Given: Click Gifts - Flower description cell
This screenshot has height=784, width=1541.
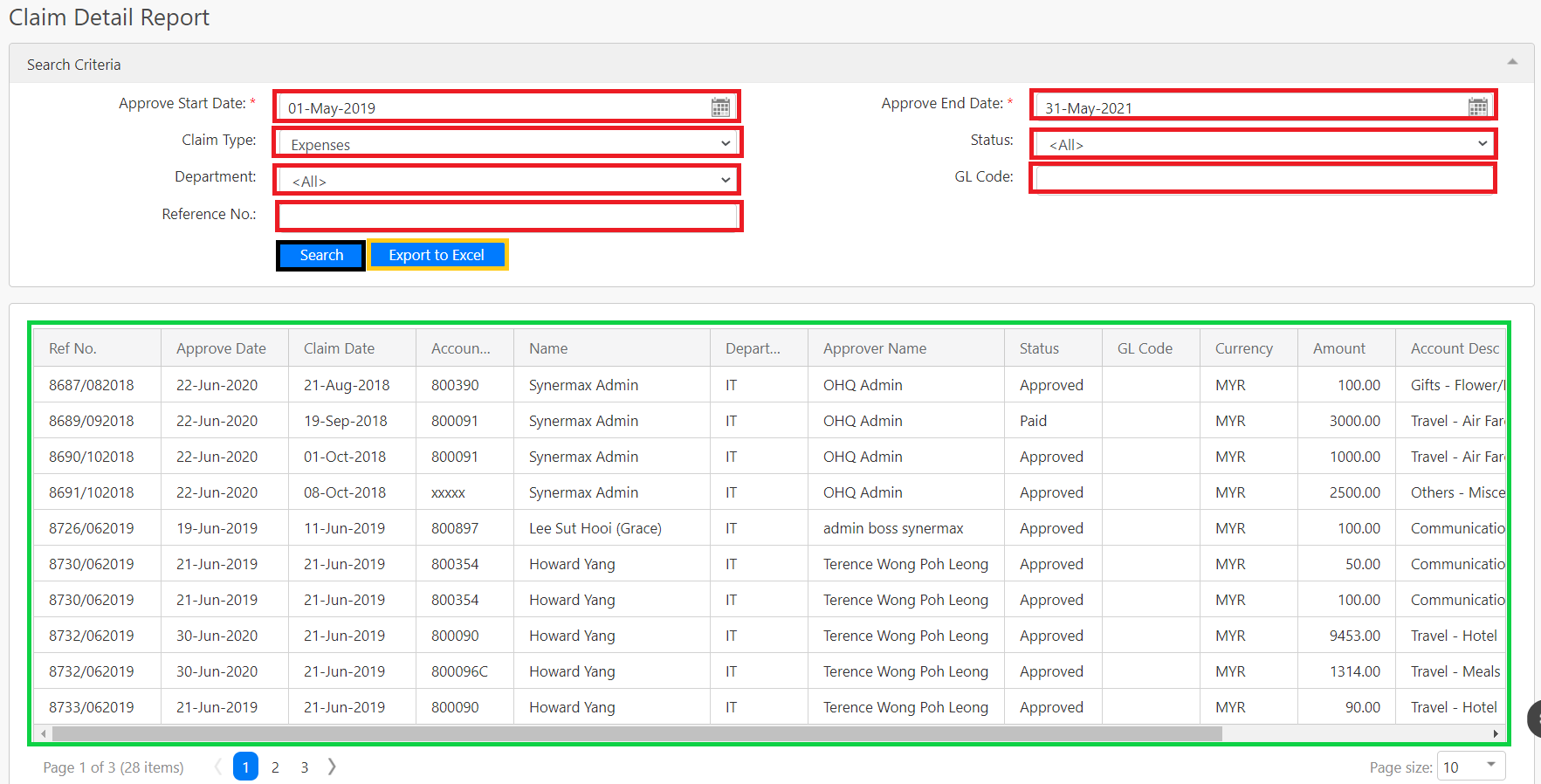Looking at the screenshot, I should (x=1450, y=385).
